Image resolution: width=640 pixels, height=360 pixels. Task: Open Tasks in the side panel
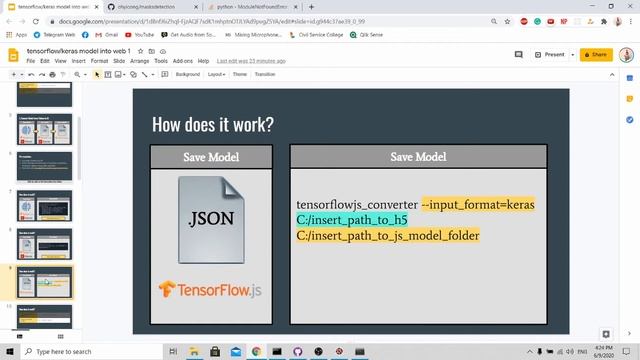point(630,120)
